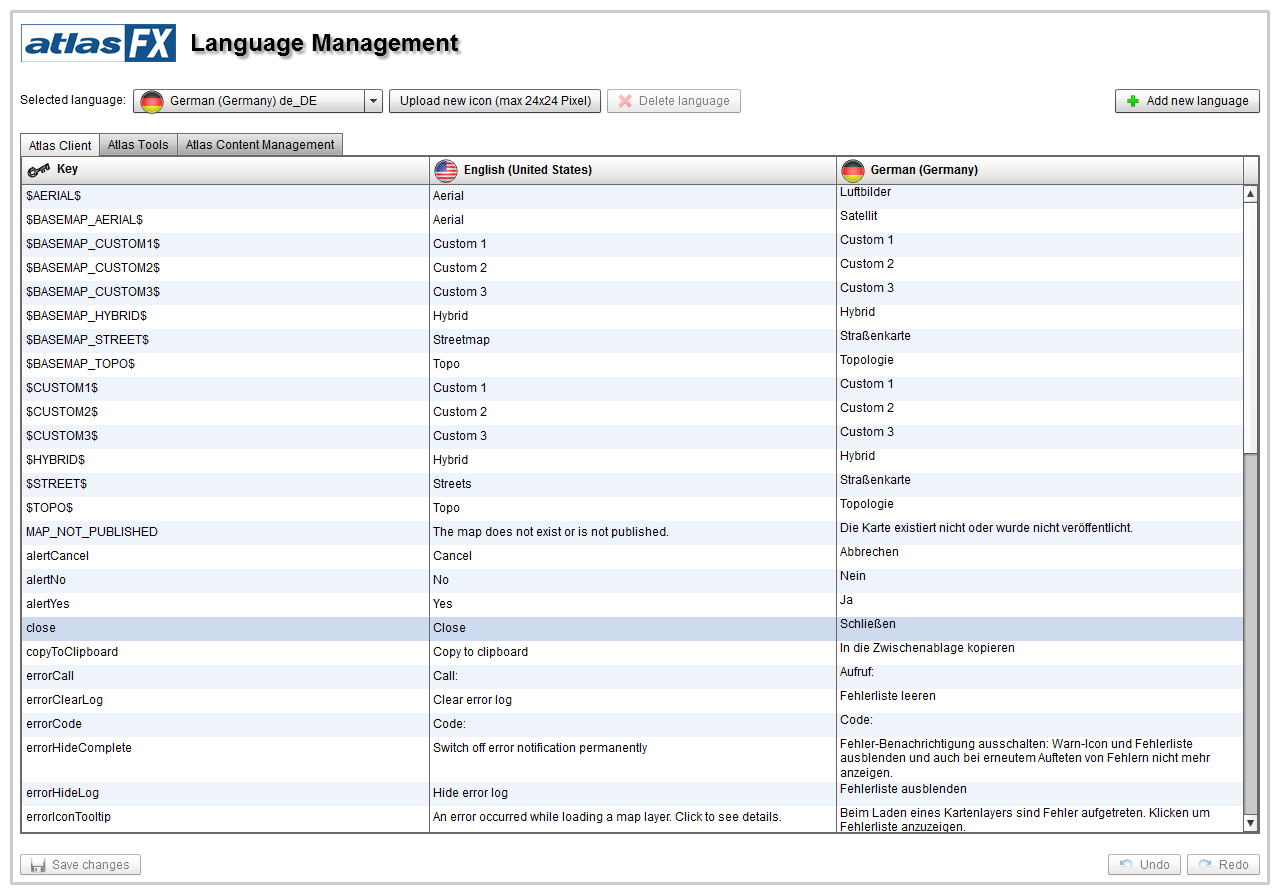The image size is (1280, 895).
Task: Select the errorHideComplete key
Action: pyautogui.click(x=79, y=748)
